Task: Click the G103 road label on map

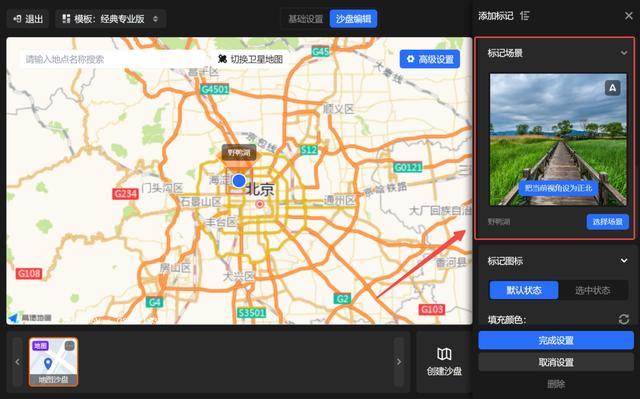Action: (432, 309)
